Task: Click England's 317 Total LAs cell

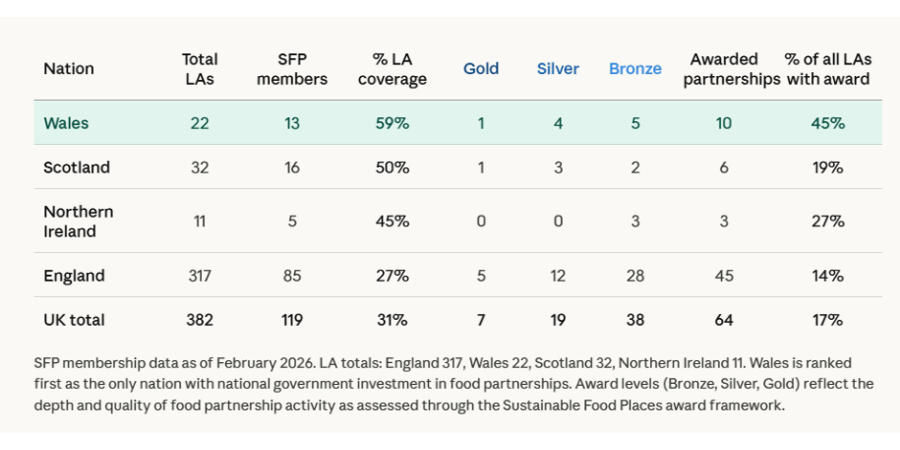Action: point(200,276)
